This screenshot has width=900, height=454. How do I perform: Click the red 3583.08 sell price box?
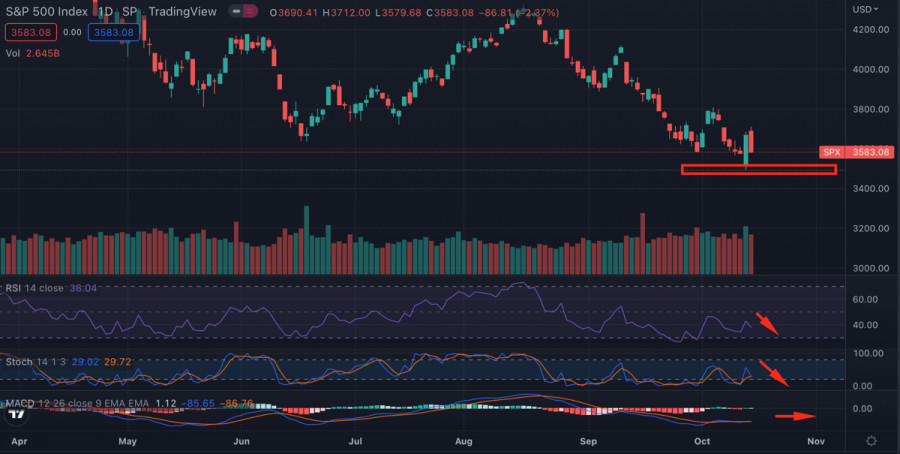[31, 33]
